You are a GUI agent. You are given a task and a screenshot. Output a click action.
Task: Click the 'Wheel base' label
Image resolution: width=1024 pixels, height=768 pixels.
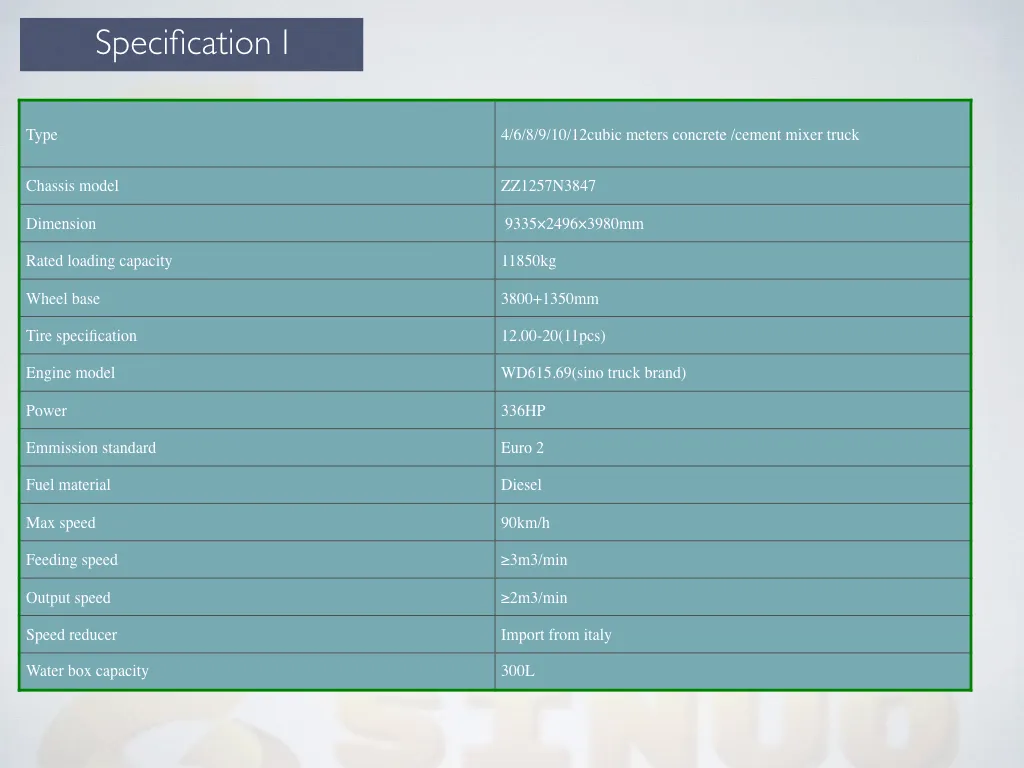(x=63, y=298)
